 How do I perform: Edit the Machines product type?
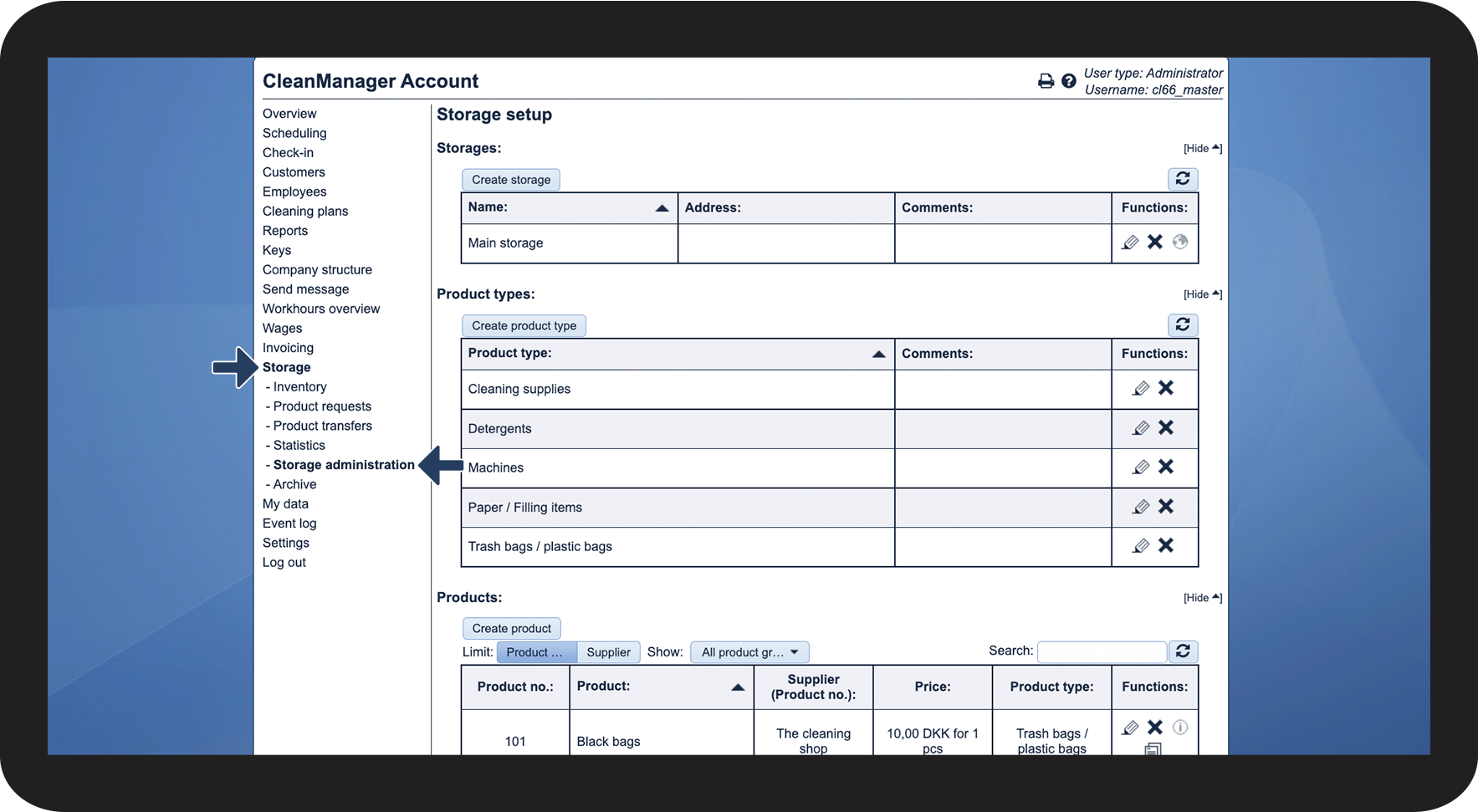pyautogui.click(x=1140, y=467)
